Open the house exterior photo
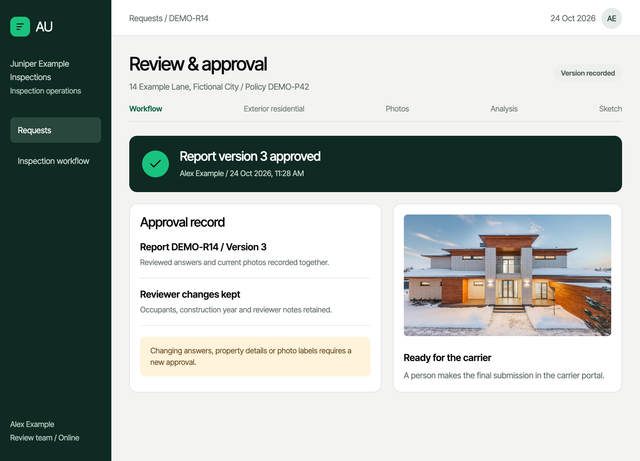Screen dimensions: 640x461 (507, 275)
